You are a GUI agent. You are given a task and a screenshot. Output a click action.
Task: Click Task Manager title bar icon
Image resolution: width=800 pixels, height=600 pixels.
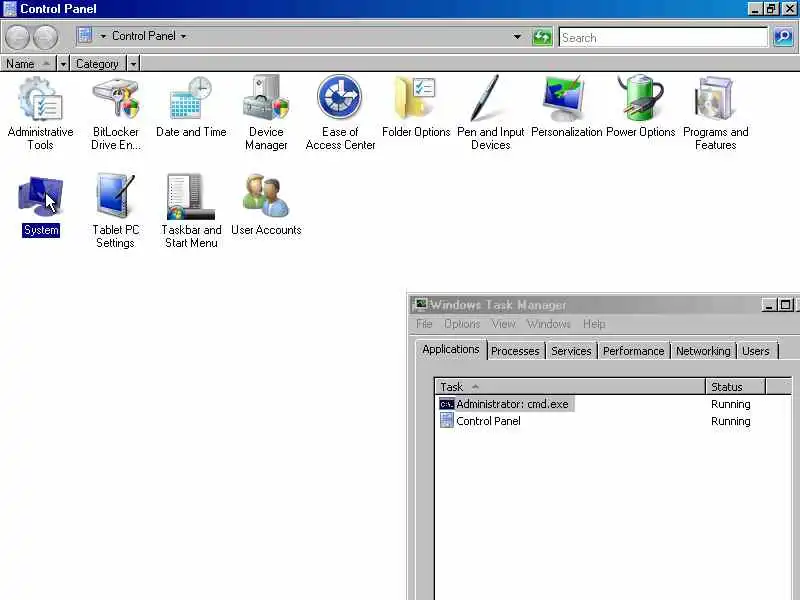[420, 305]
